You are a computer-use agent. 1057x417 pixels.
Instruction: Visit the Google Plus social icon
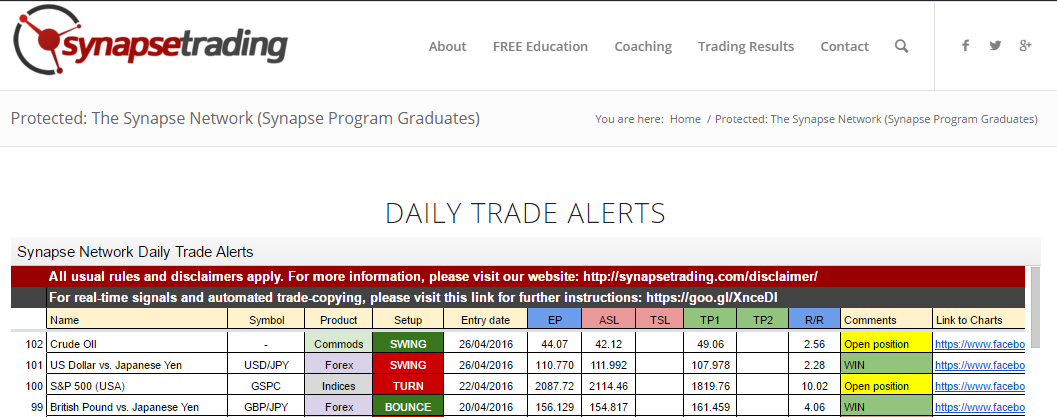(1025, 46)
